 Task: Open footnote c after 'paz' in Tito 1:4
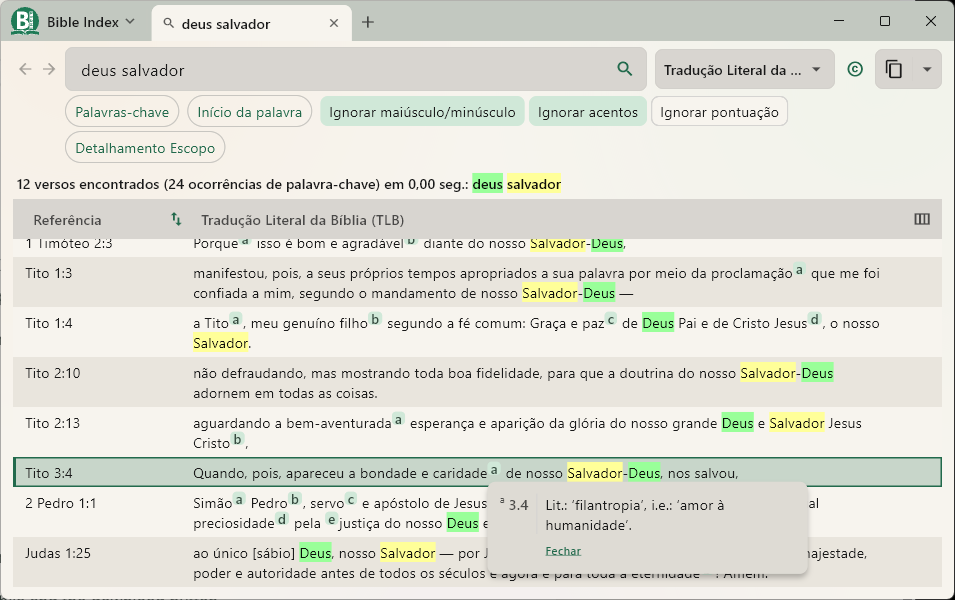[611, 319]
